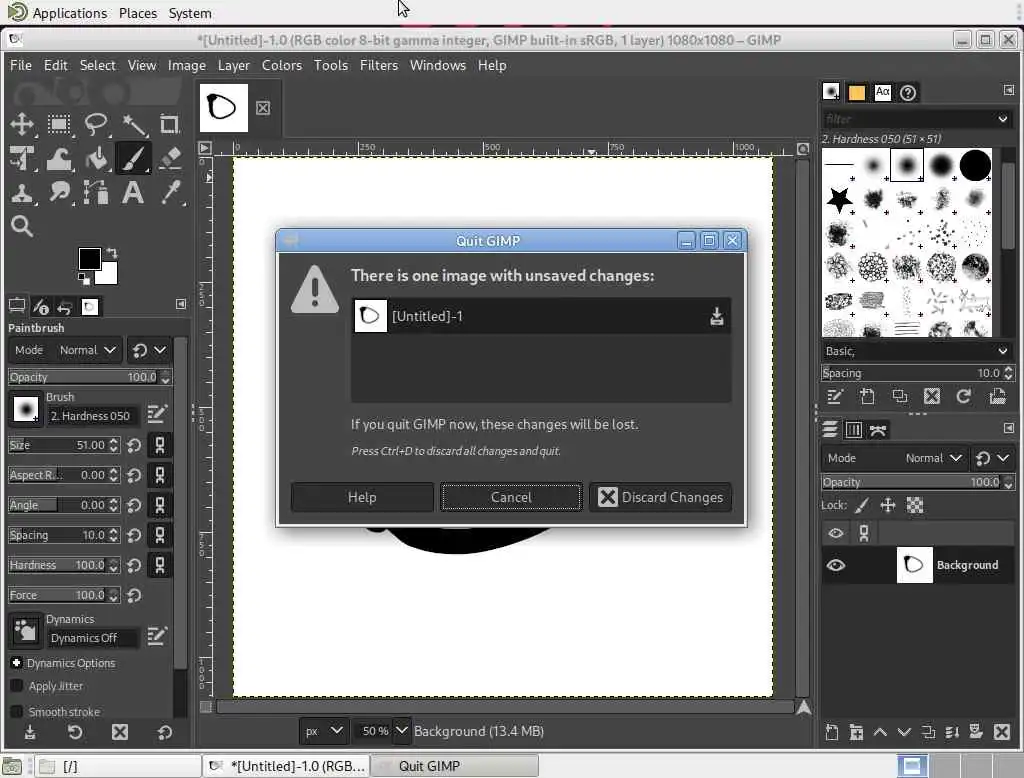
Task: Open the Brushes dock configuration menu
Action: (1008, 89)
